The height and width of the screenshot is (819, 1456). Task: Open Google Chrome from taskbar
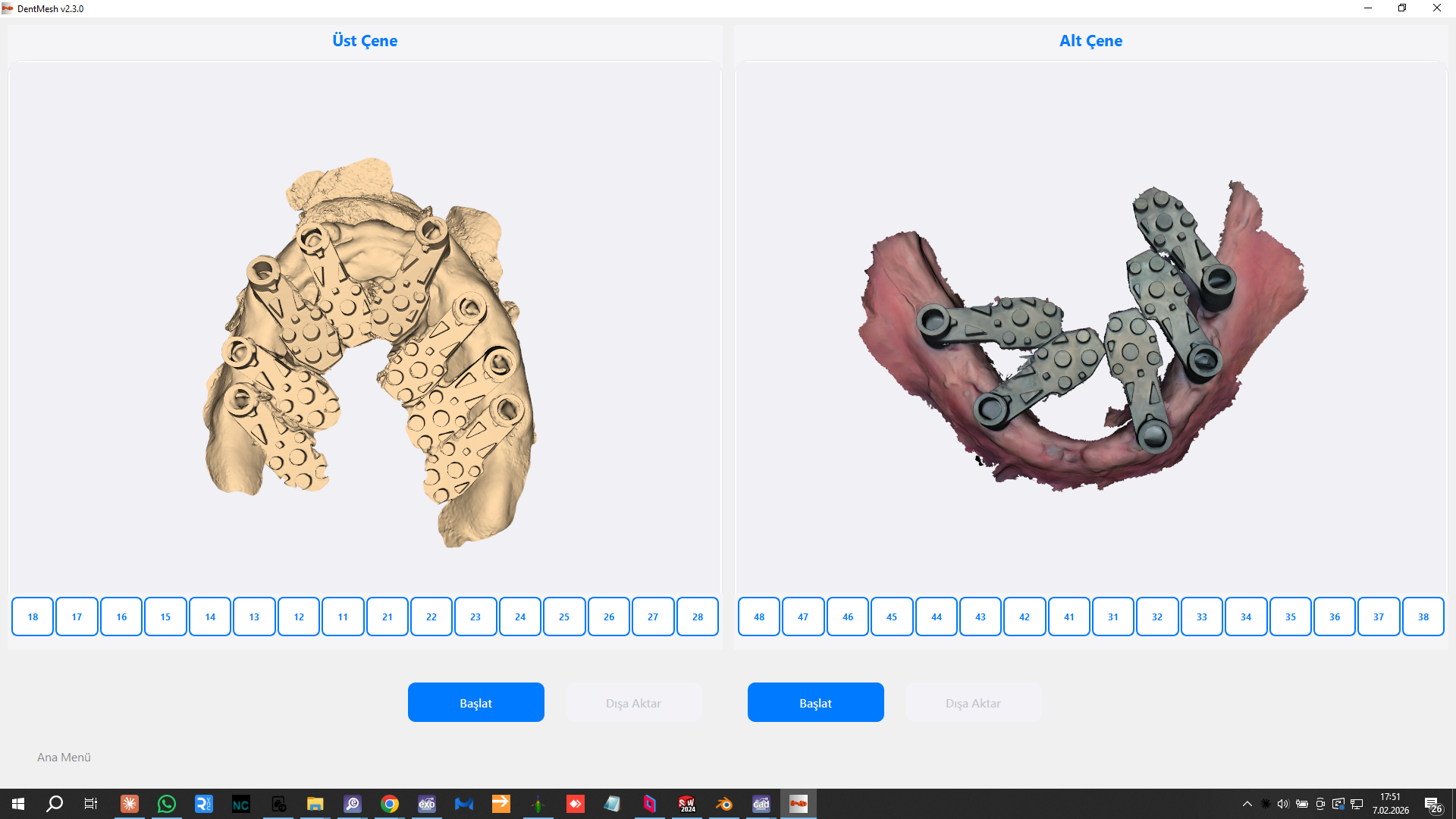(390, 804)
